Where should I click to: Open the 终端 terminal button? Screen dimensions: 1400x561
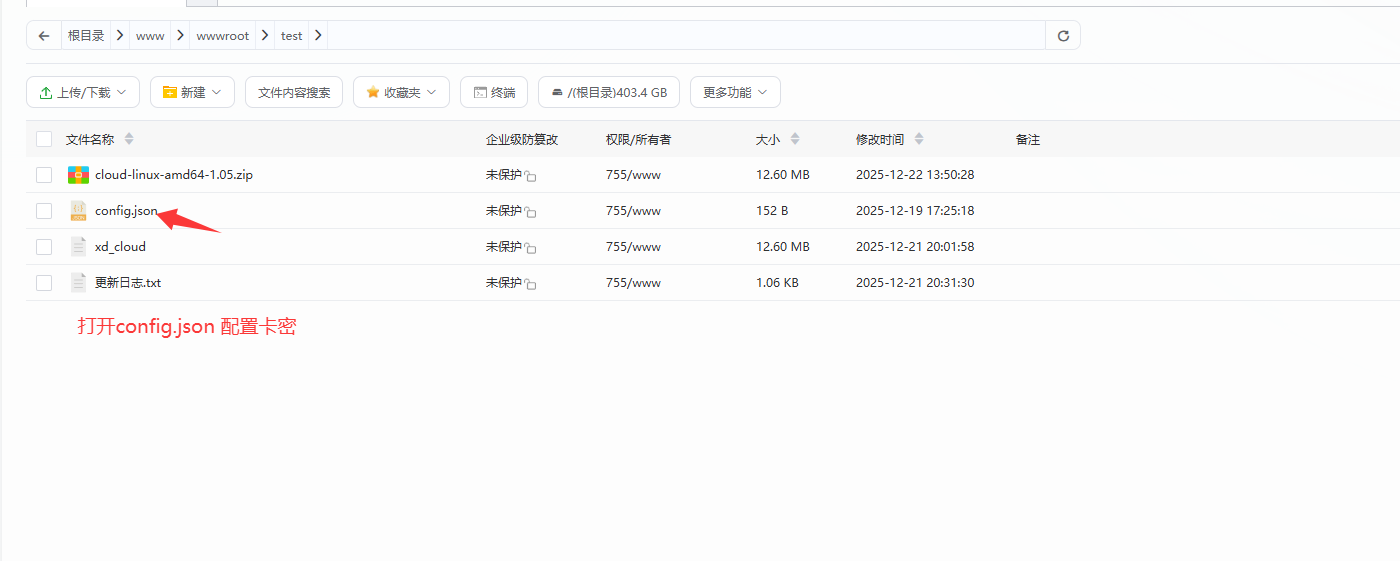(493, 92)
